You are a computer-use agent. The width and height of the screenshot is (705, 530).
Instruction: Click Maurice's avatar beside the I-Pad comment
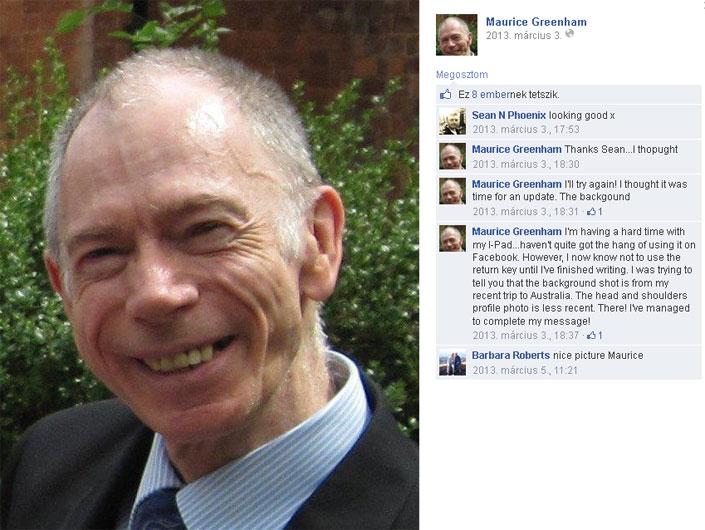(452, 238)
